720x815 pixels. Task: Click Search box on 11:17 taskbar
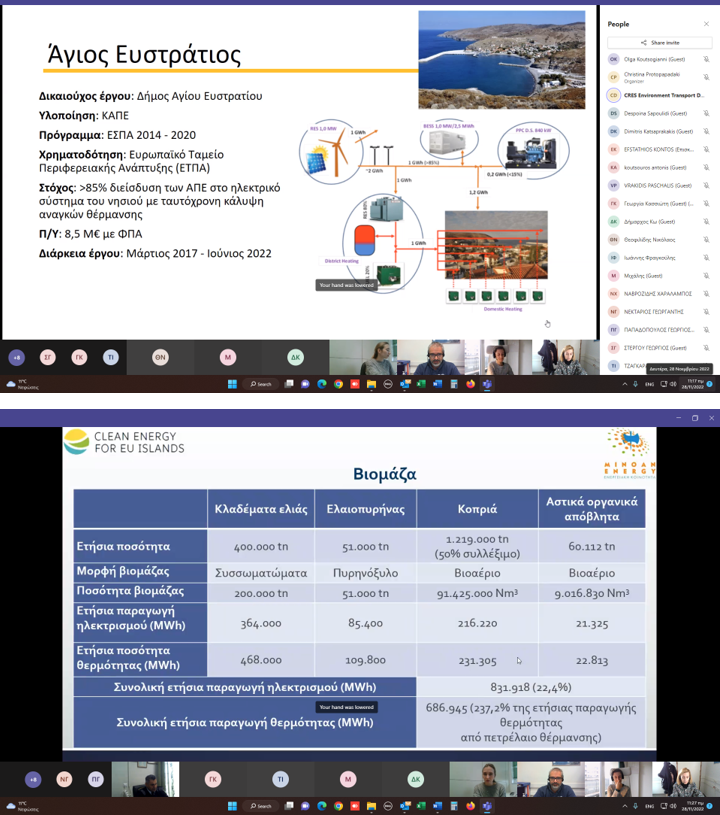click(x=261, y=384)
